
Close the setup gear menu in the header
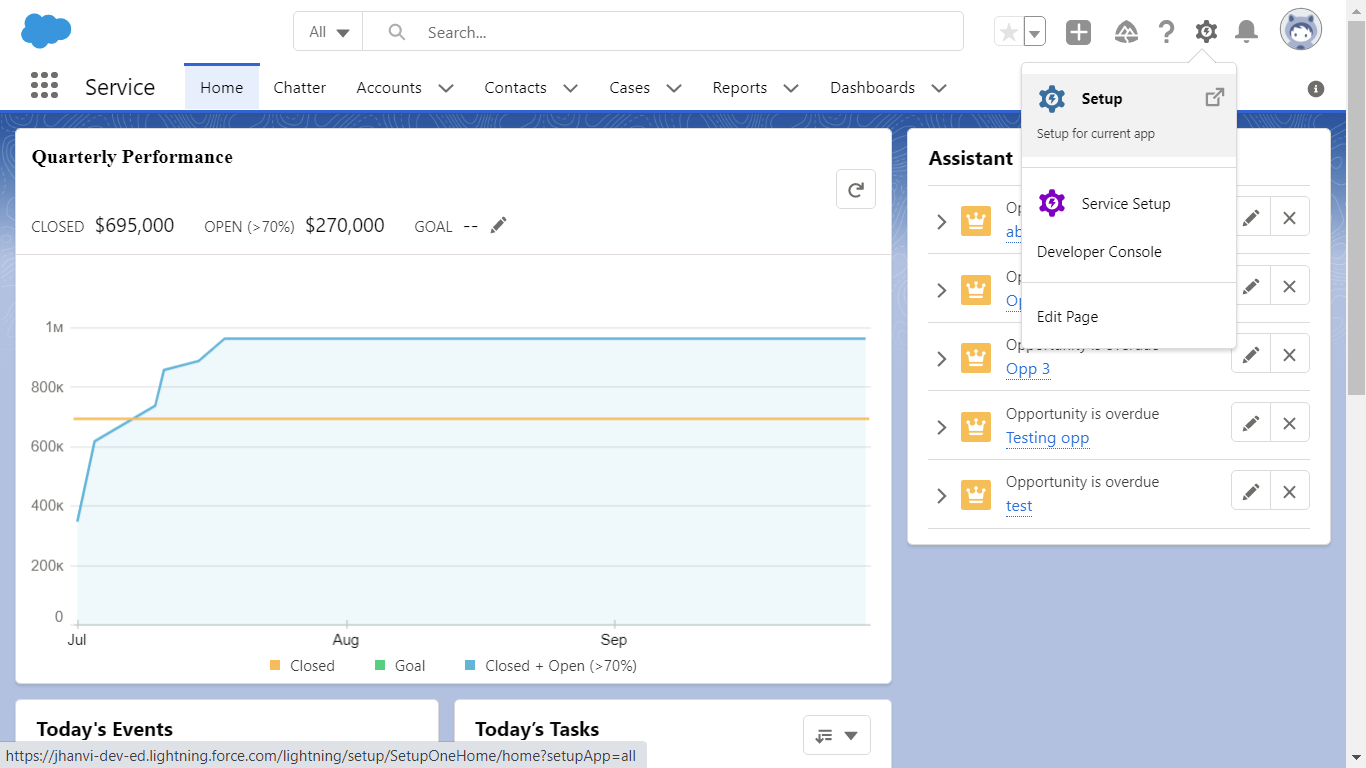1206,32
